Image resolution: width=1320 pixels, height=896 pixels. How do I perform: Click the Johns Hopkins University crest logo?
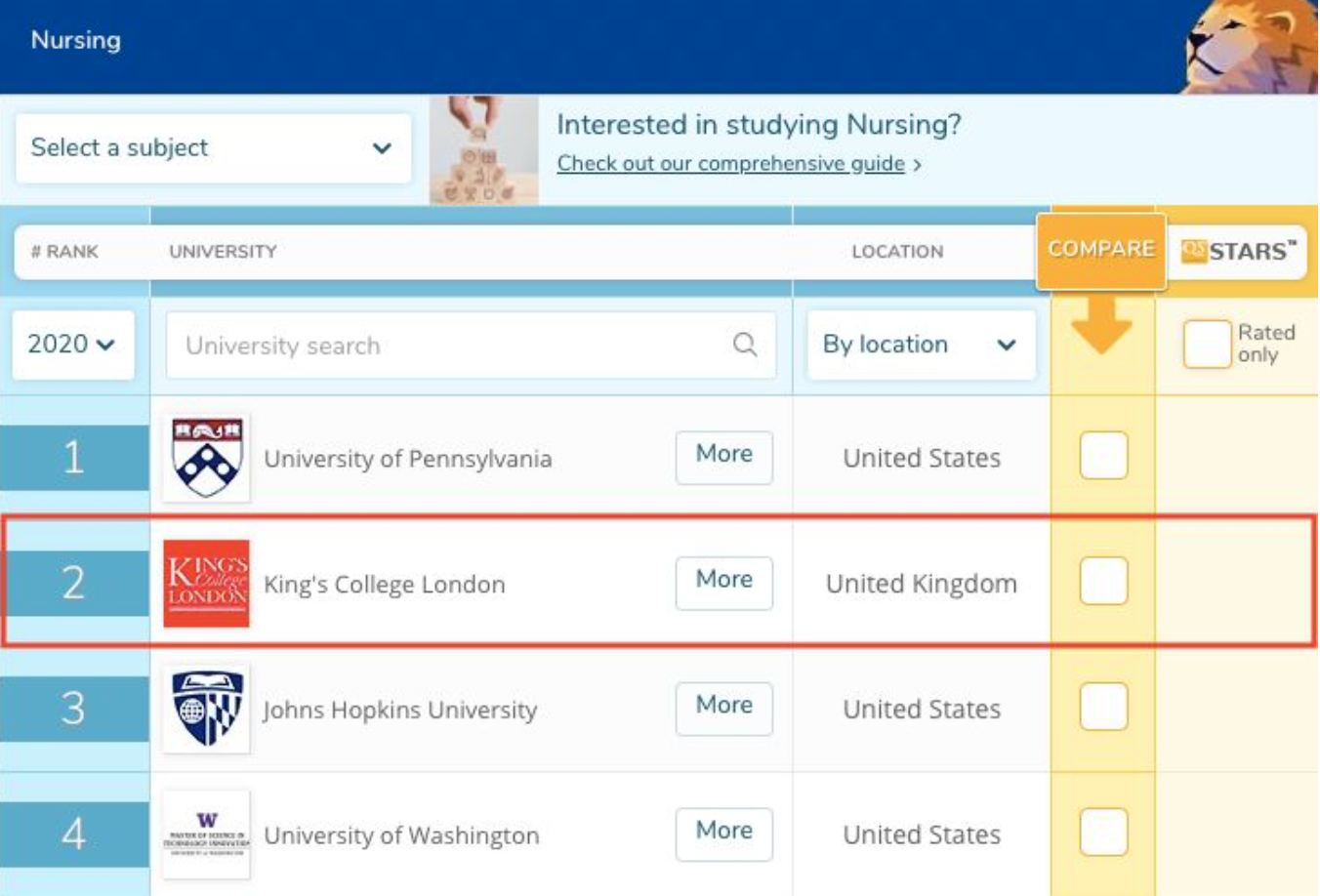pyautogui.click(x=206, y=709)
